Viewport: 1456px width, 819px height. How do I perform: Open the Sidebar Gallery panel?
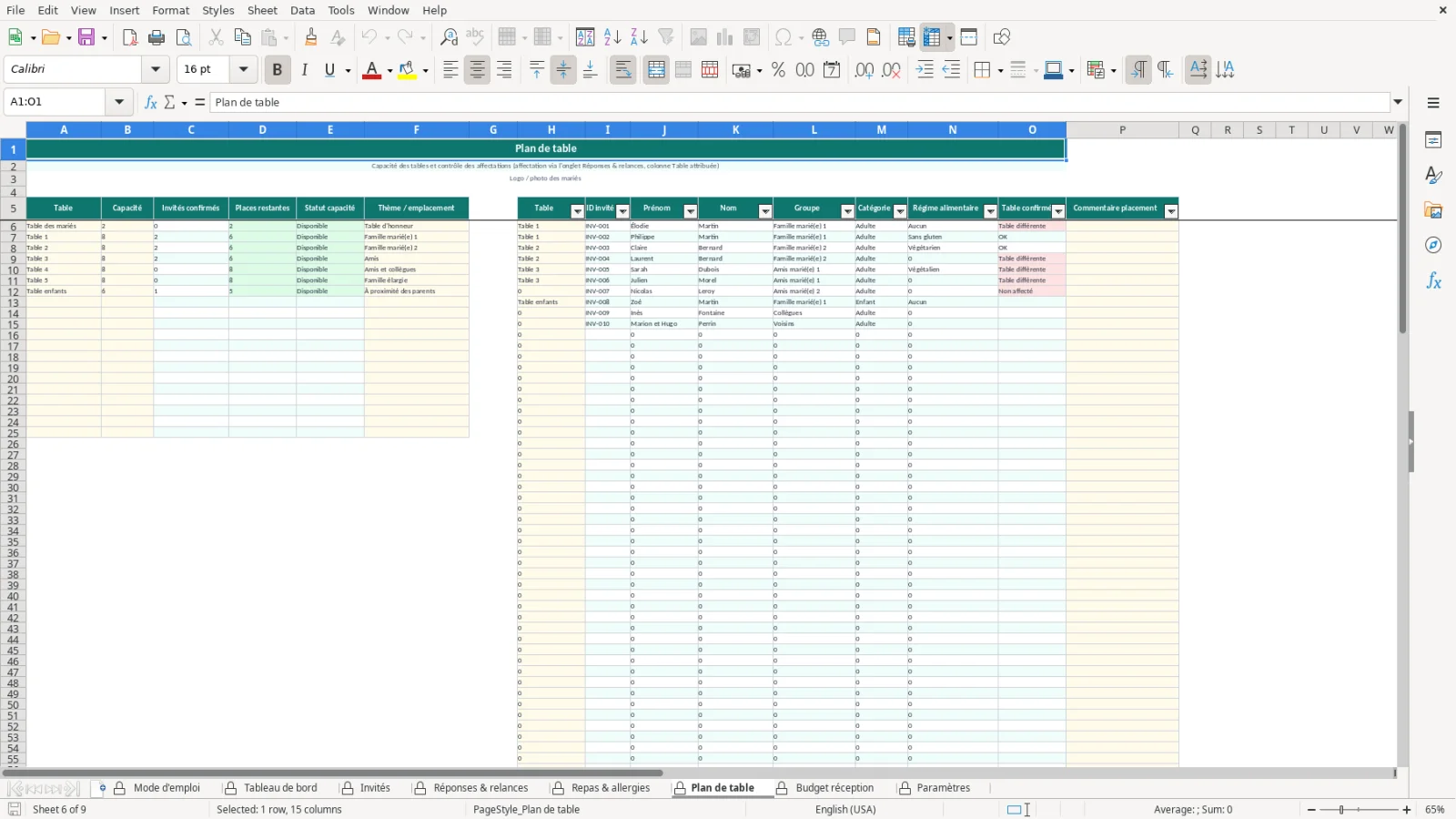pos(1433,210)
